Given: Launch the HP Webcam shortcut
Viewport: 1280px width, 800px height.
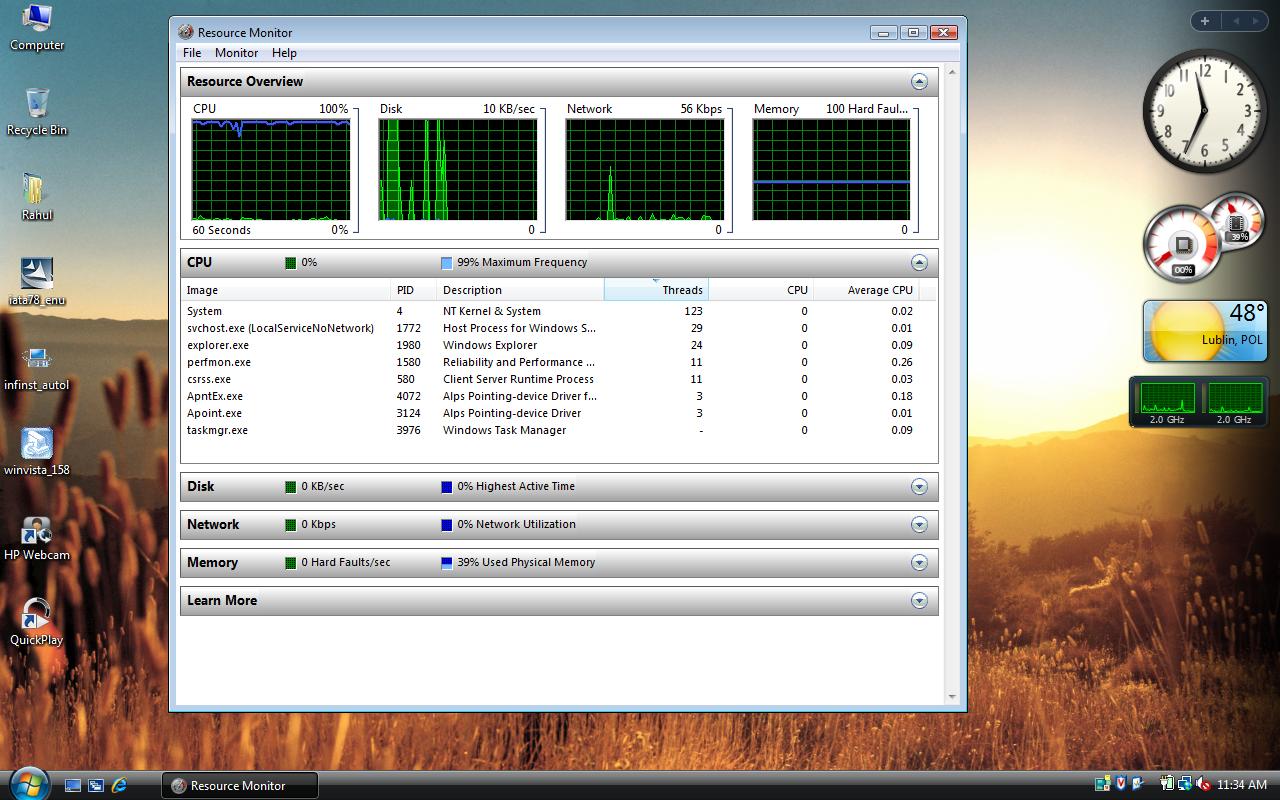Looking at the screenshot, I should tap(37, 537).
